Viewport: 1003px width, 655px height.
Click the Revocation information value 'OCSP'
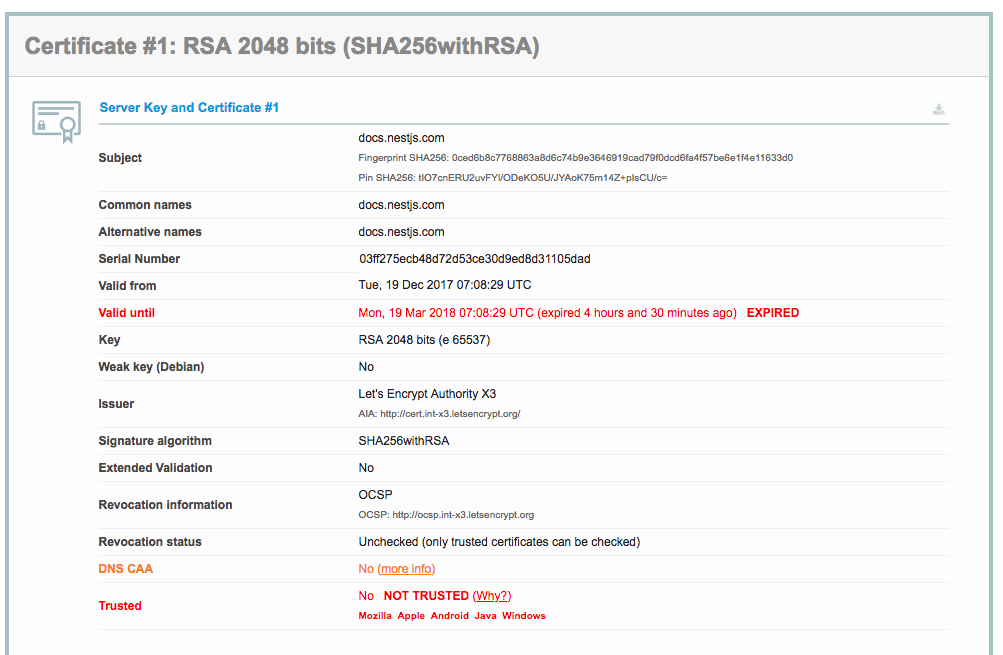pyautogui.click(x=375, y=494)
